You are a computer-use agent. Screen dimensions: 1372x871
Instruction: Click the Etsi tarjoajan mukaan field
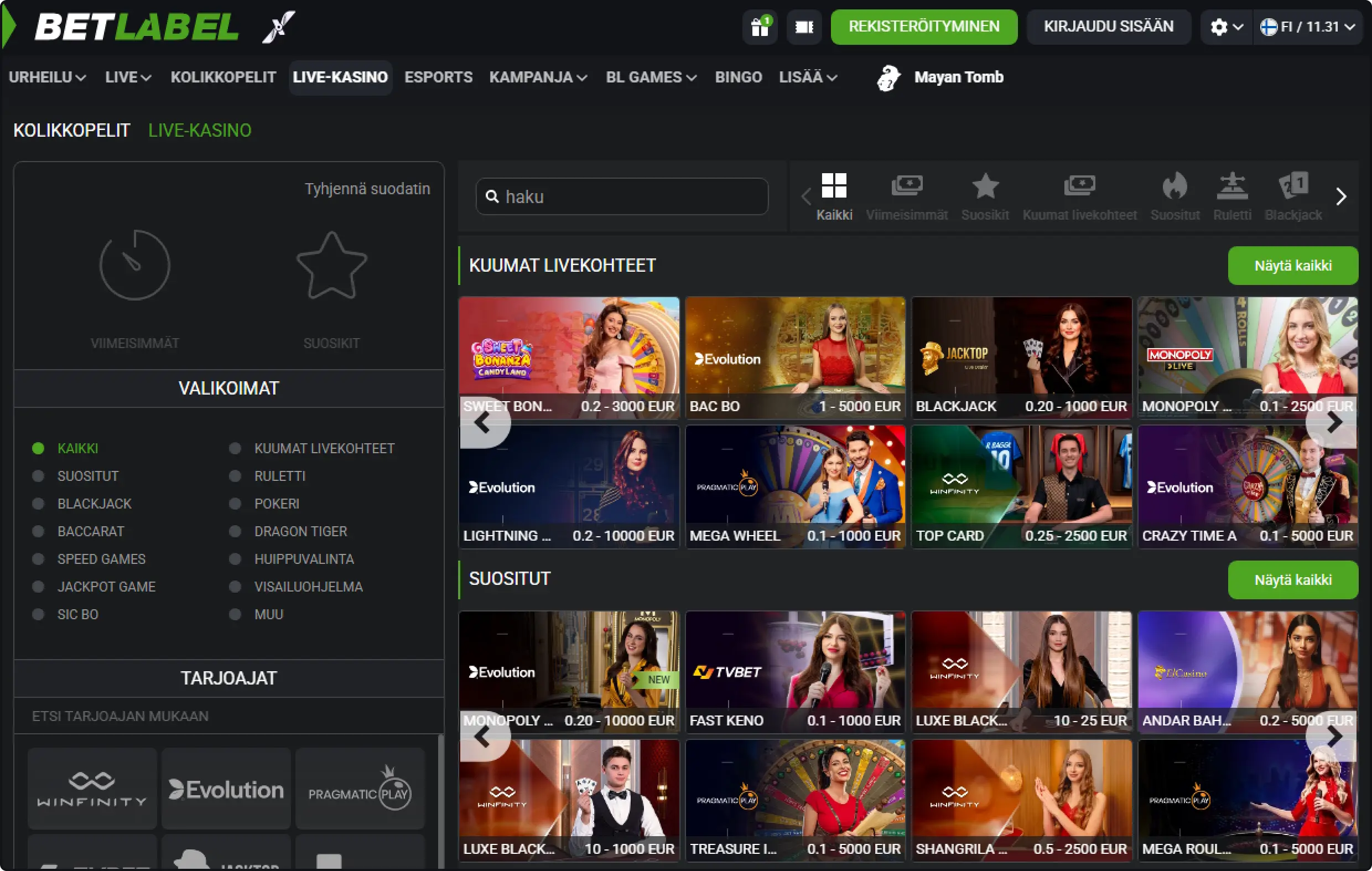(x=228, y=716)
